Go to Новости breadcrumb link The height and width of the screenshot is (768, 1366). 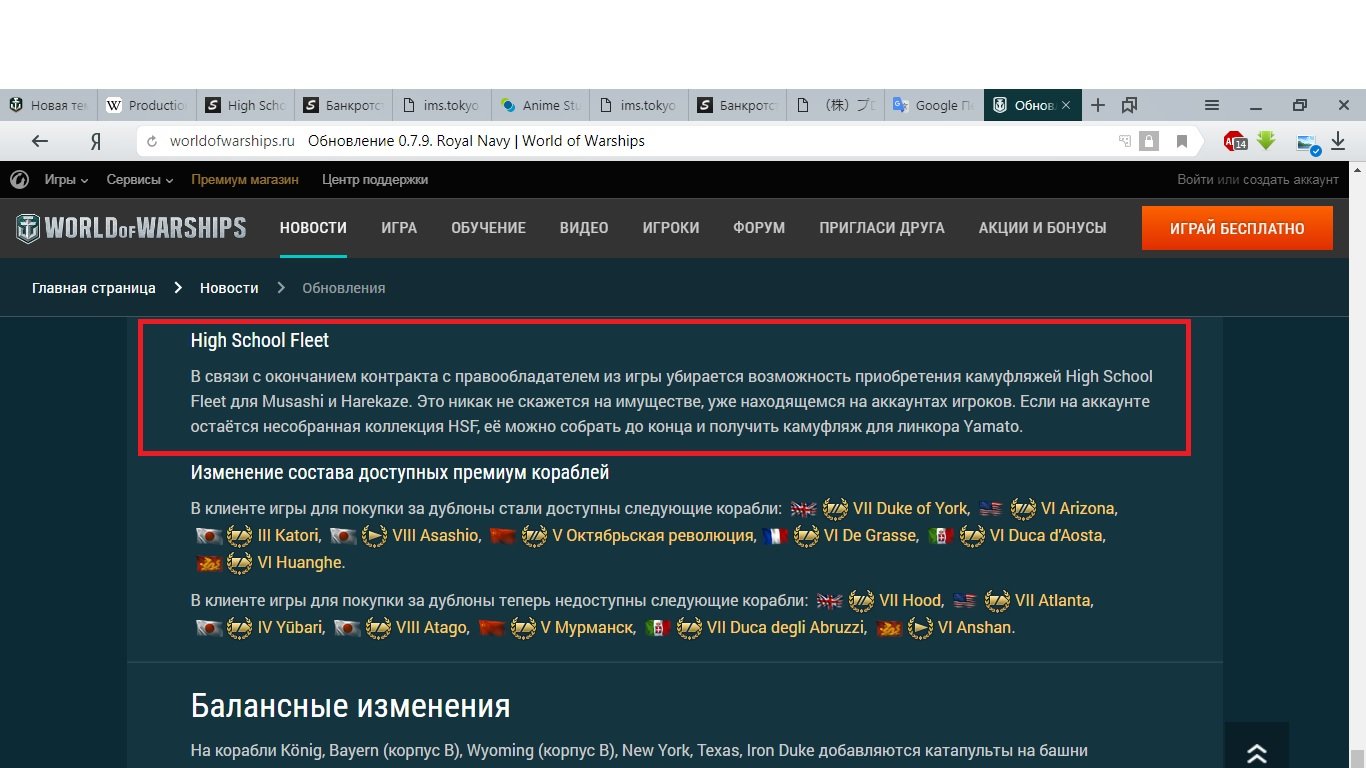point(229,288)
